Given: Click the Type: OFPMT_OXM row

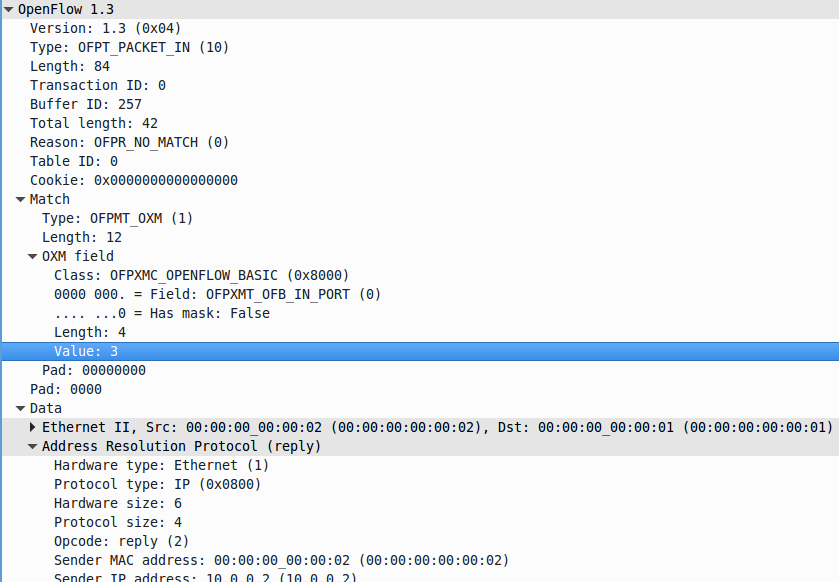Looking at the screenshot, I should 117,218.
